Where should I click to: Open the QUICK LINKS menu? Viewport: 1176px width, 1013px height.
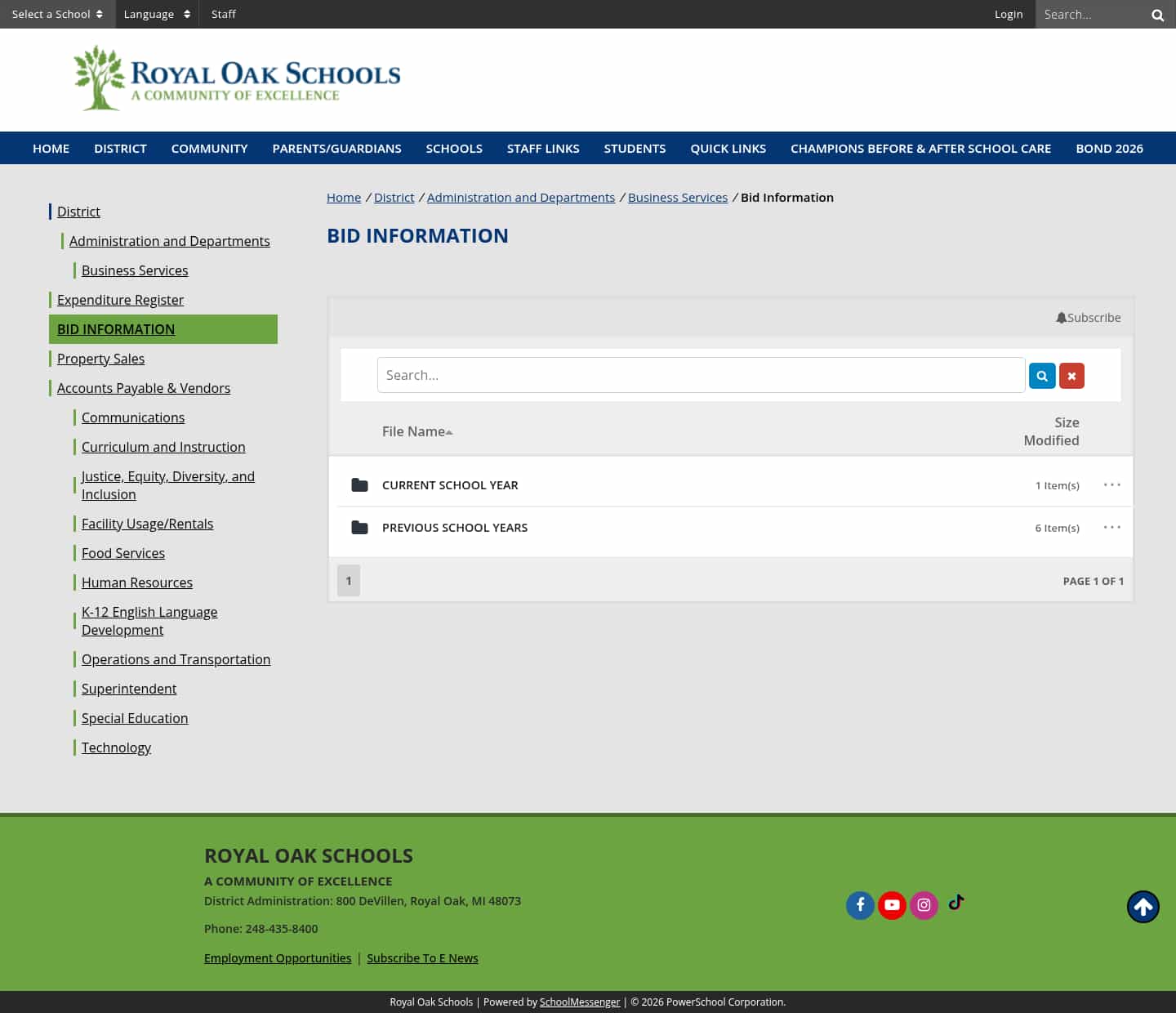click(x=728, y=148)
